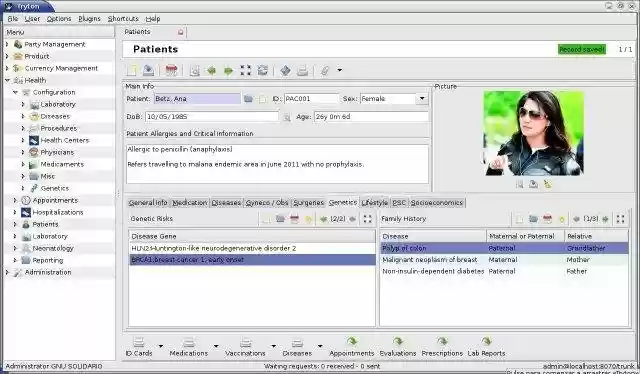This screenshot has height=374, width=640.
Task: Click the Appointments shortcut button
Action: 351,347
